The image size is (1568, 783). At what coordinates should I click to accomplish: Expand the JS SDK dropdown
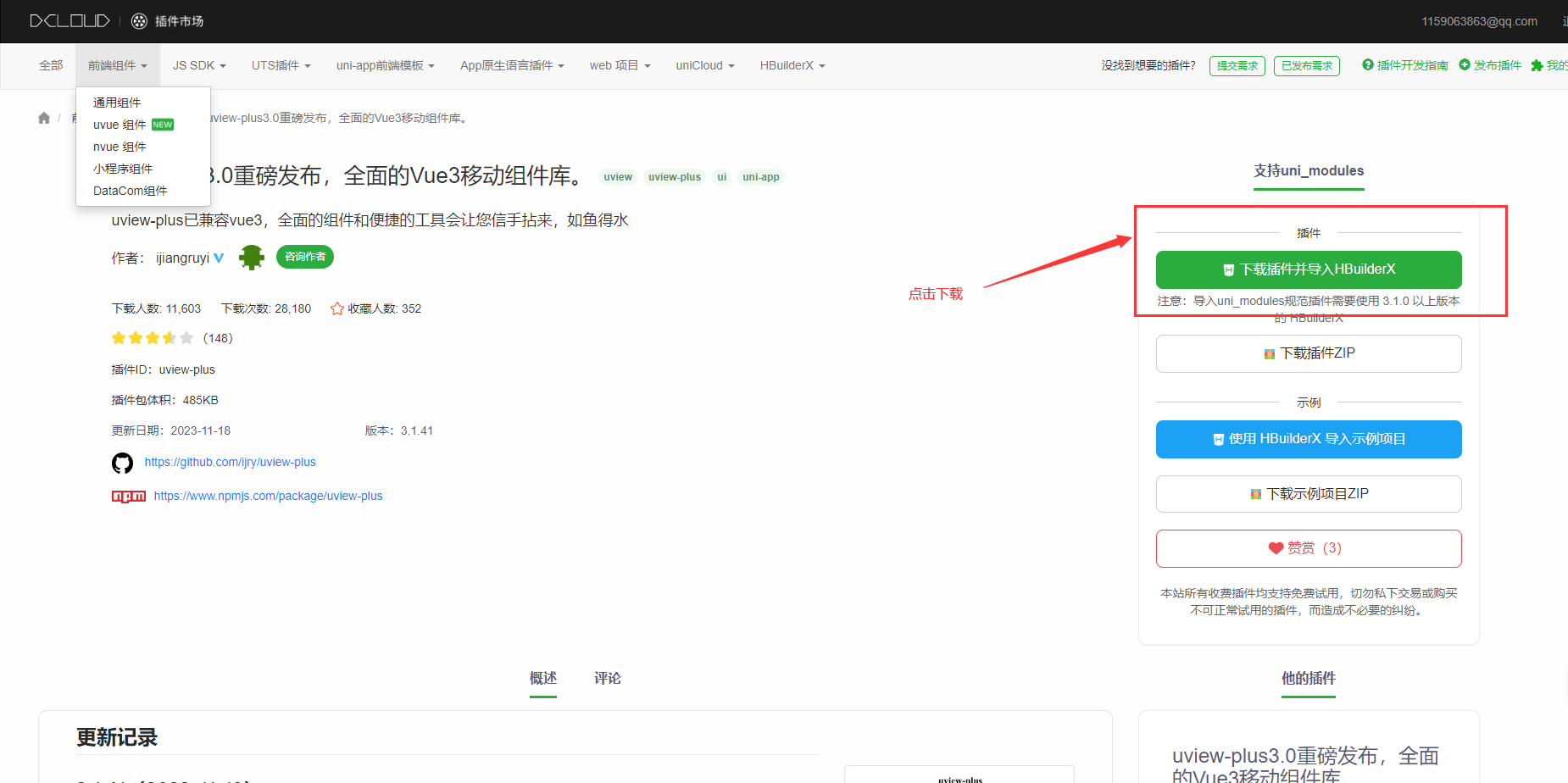click(x=199, y=65)
